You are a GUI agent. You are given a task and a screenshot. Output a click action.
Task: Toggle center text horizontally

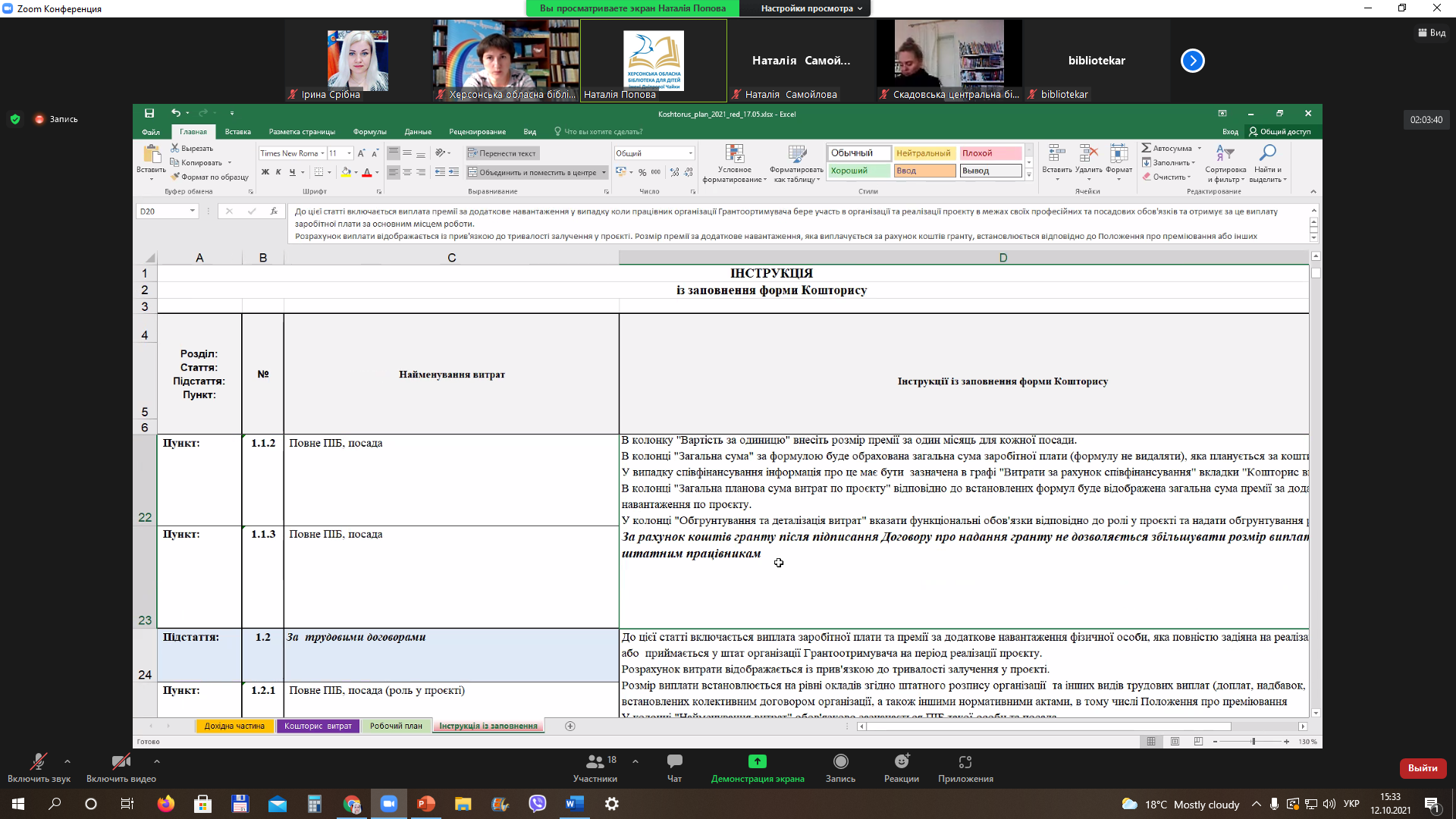(407, 172)
